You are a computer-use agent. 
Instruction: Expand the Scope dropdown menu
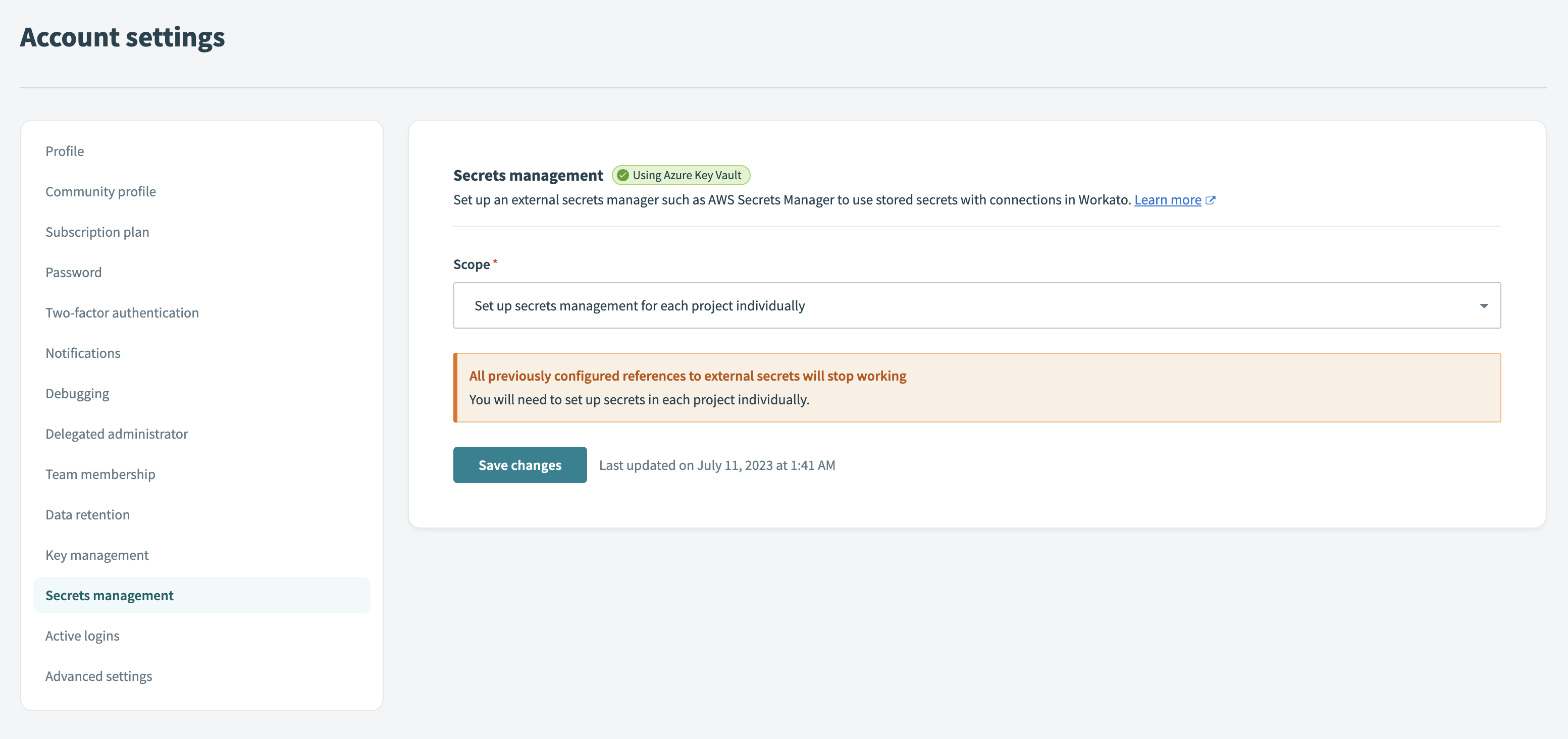click(1484, 305)
